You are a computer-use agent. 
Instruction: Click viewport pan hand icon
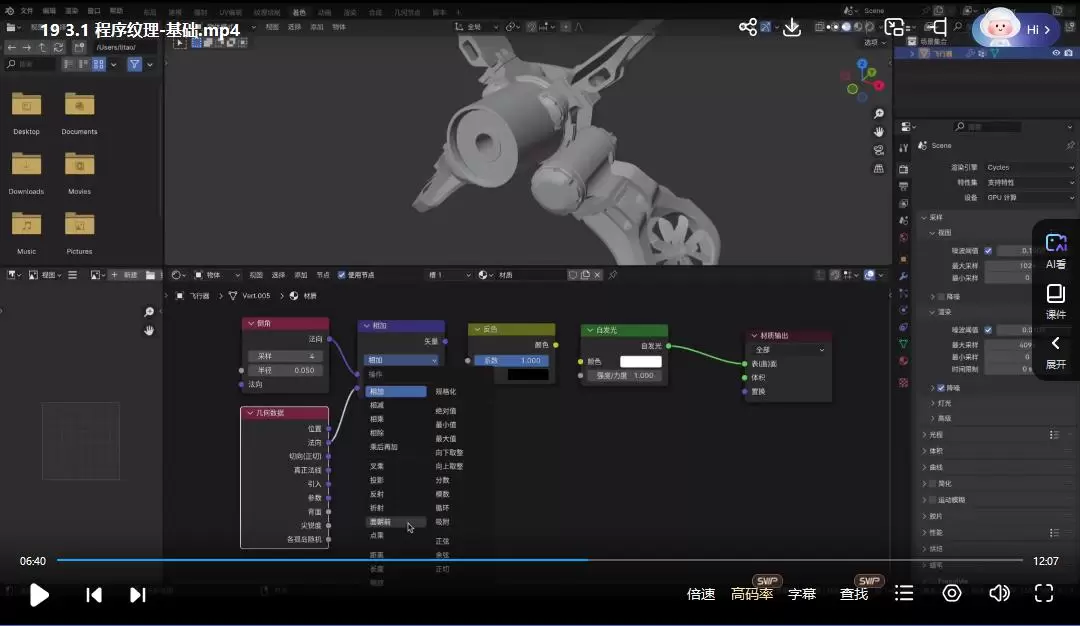(x=879, y=132)
